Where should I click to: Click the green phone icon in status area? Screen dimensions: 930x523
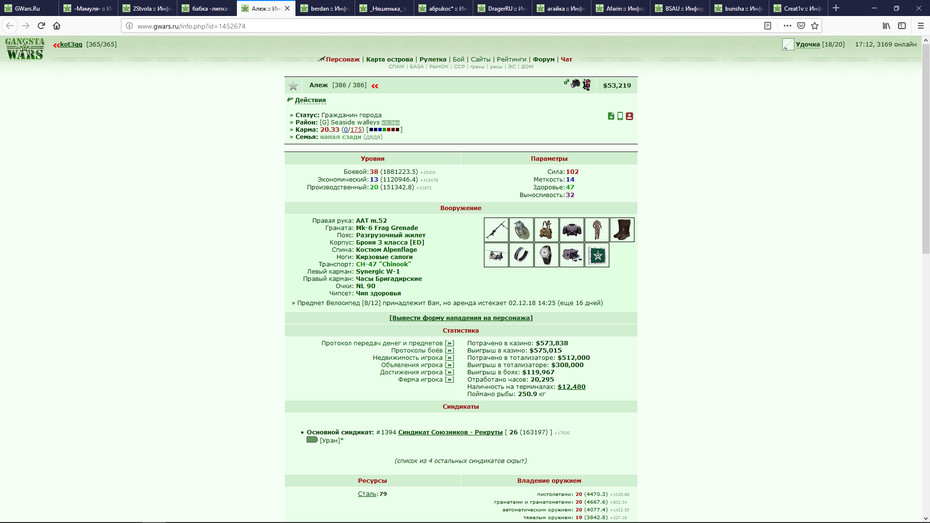point(620,116)
